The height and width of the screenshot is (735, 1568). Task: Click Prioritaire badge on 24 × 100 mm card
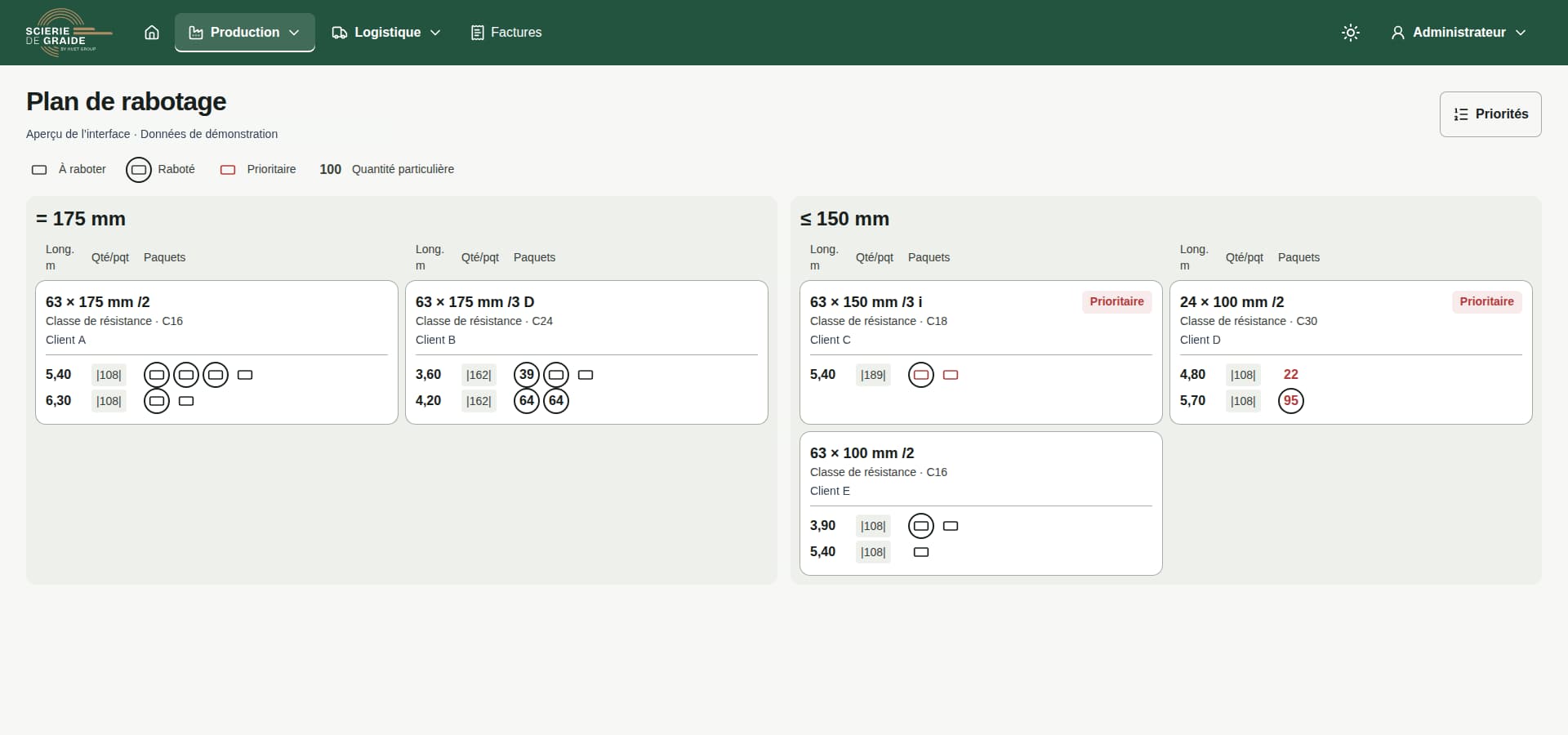1487,302
